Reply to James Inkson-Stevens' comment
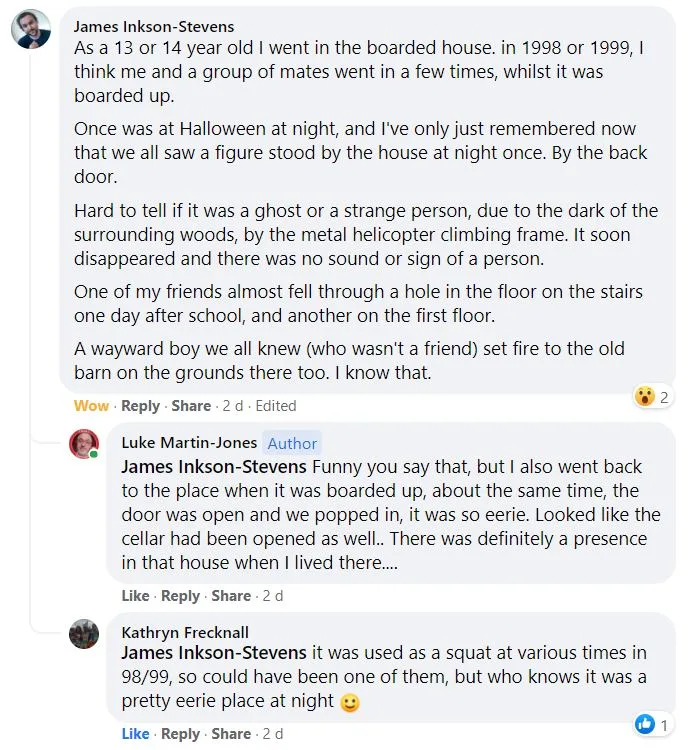The image size is (695, 750). tap(140, 406)
